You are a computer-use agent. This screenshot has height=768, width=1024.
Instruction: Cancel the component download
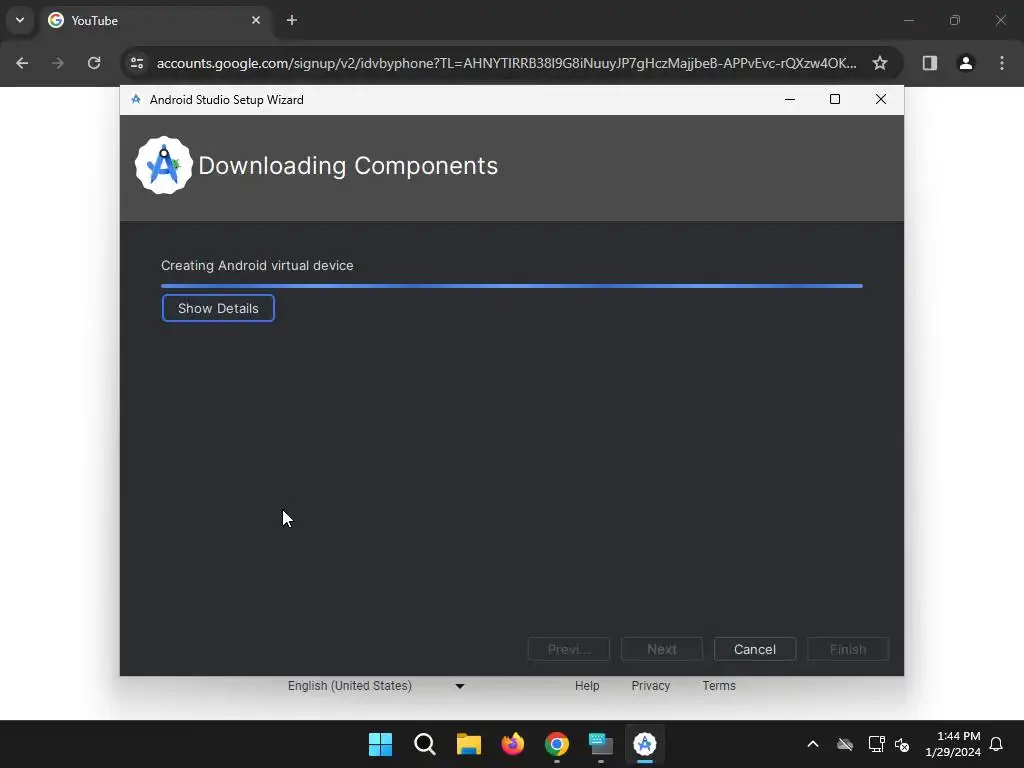coord(754,649)
